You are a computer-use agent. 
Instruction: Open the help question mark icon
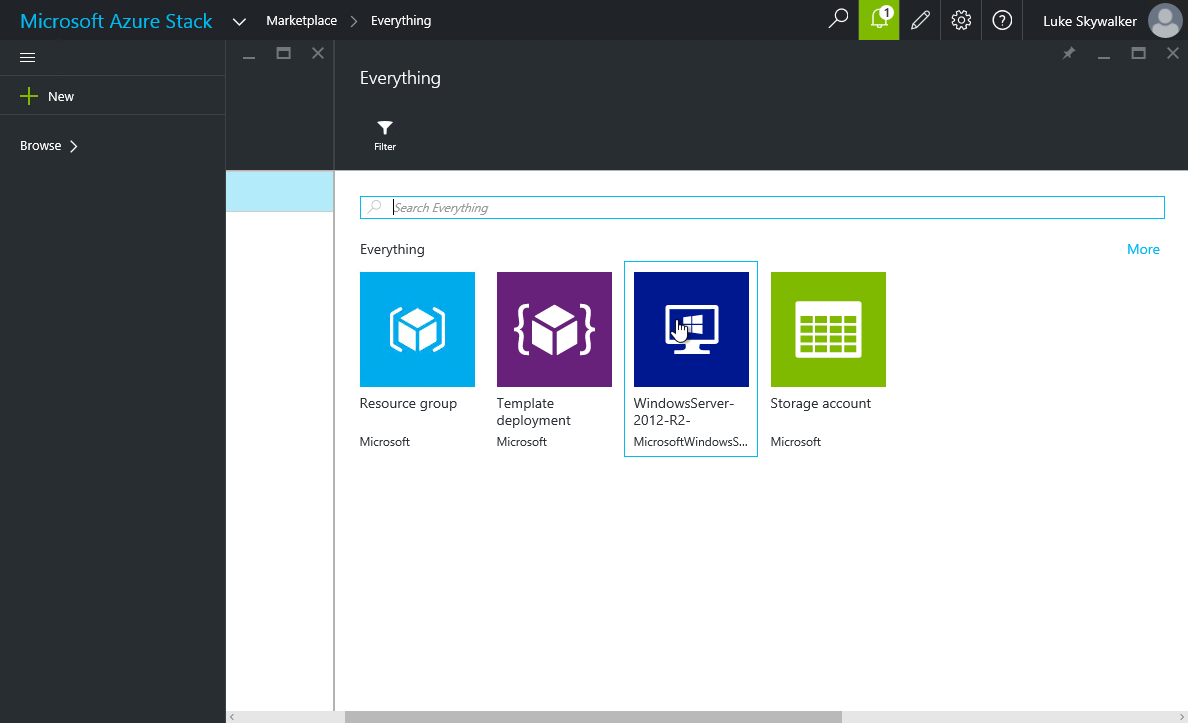[x=1002, y=20]
